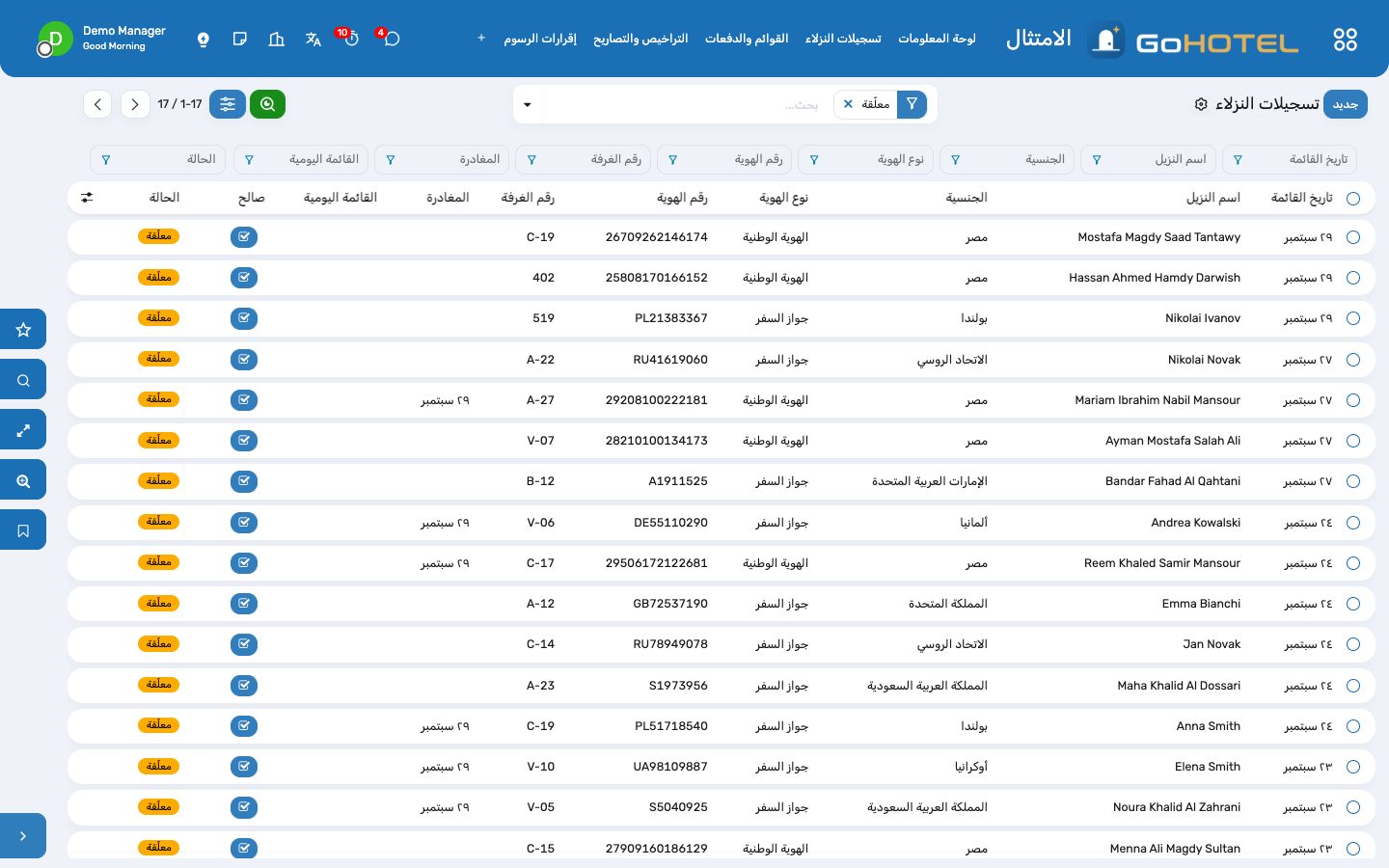This screenshot has height=868, width=1389.
Task: Open the نوع الهوية column filter
Action: point(866,159)
